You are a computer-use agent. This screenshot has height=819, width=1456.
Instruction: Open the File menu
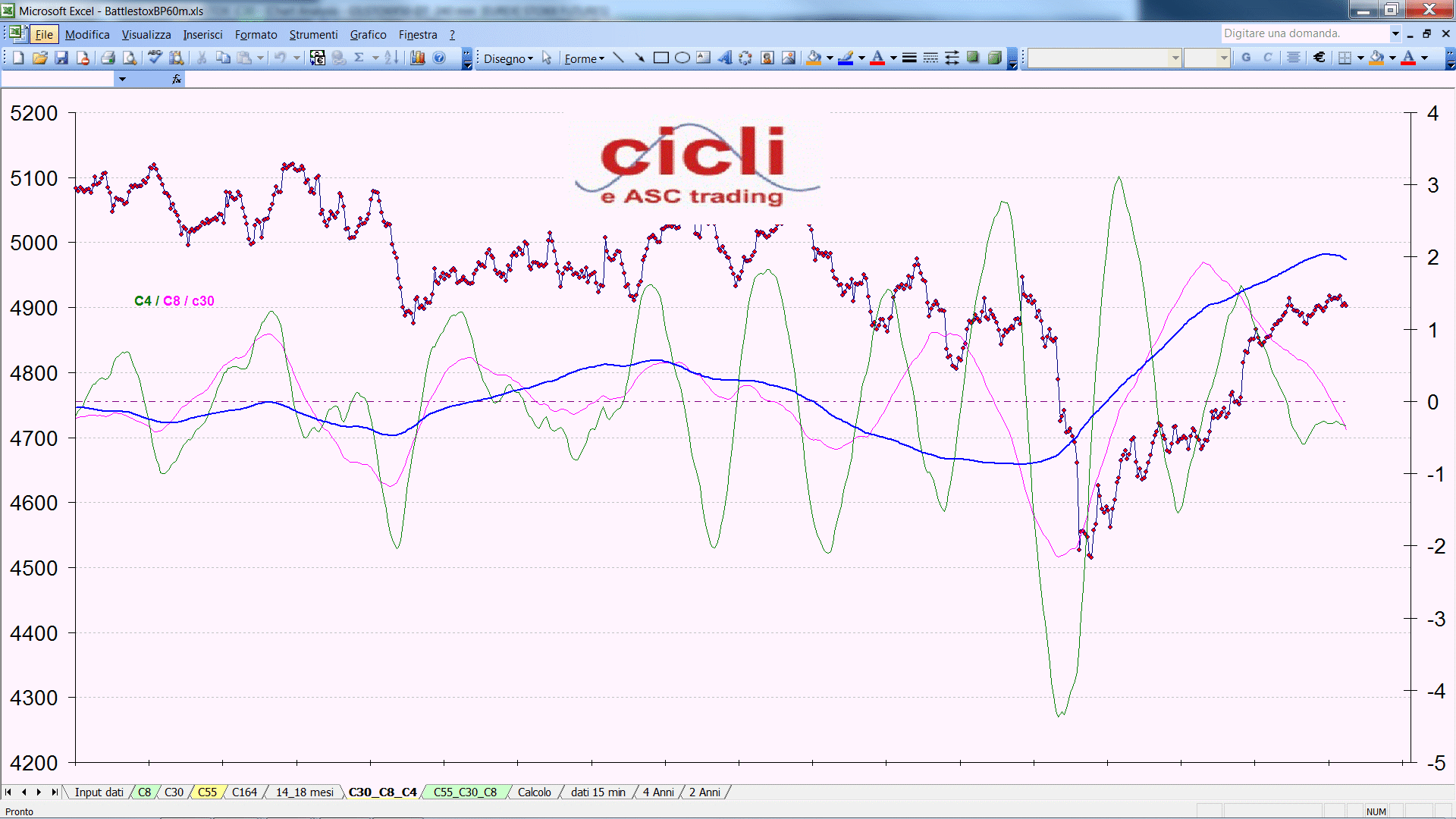pos(44,35)
